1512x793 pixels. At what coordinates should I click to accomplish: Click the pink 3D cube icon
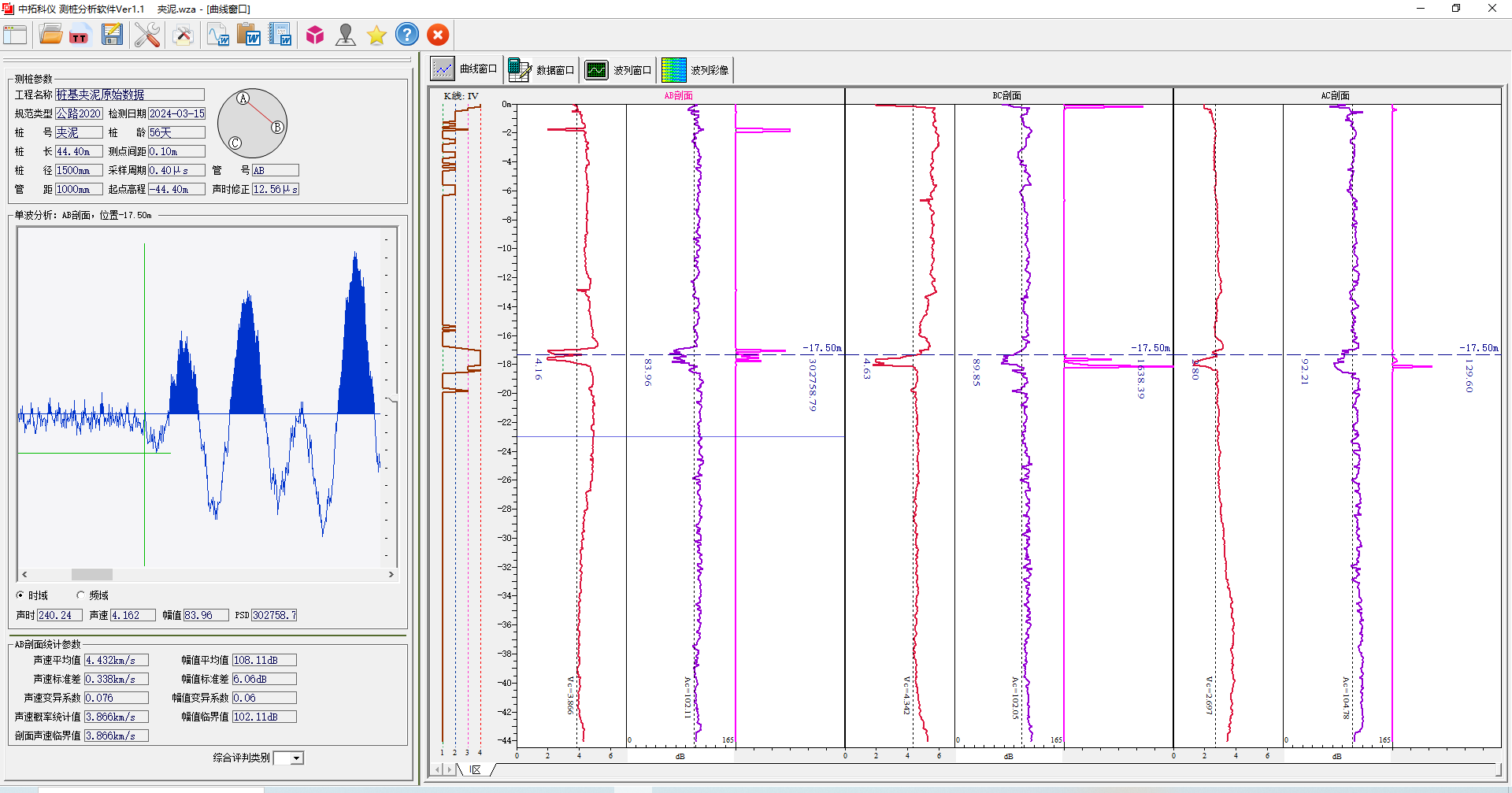tap(315, 35)
